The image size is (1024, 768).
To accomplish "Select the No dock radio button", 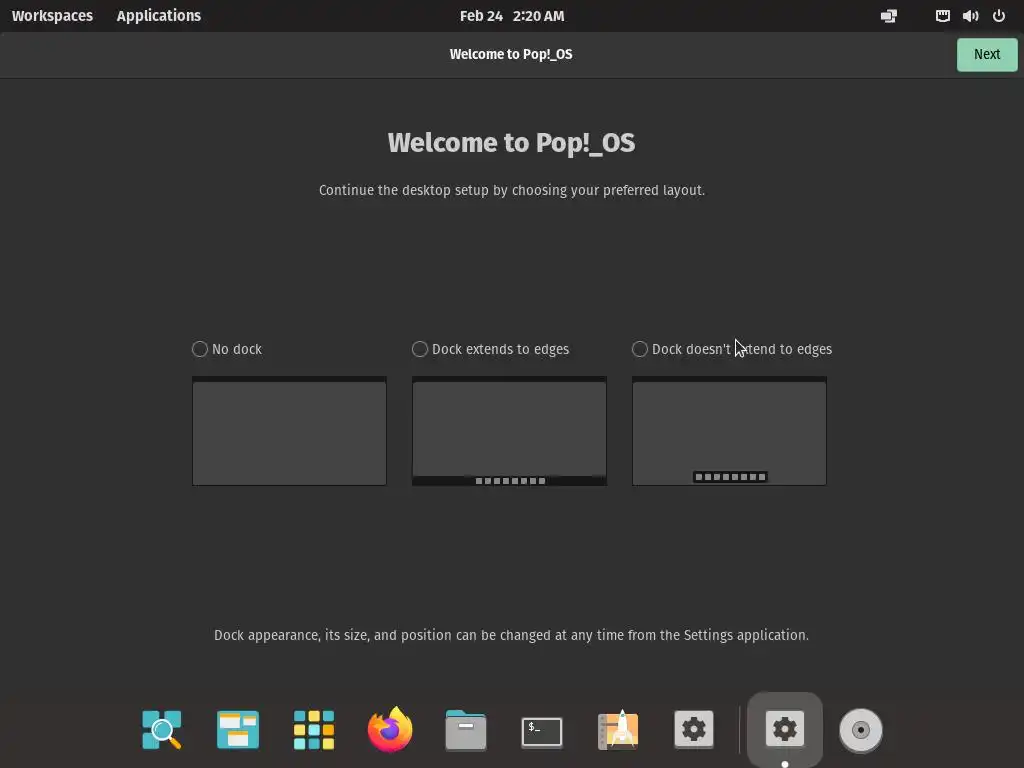I will click(x=200, y=349).
